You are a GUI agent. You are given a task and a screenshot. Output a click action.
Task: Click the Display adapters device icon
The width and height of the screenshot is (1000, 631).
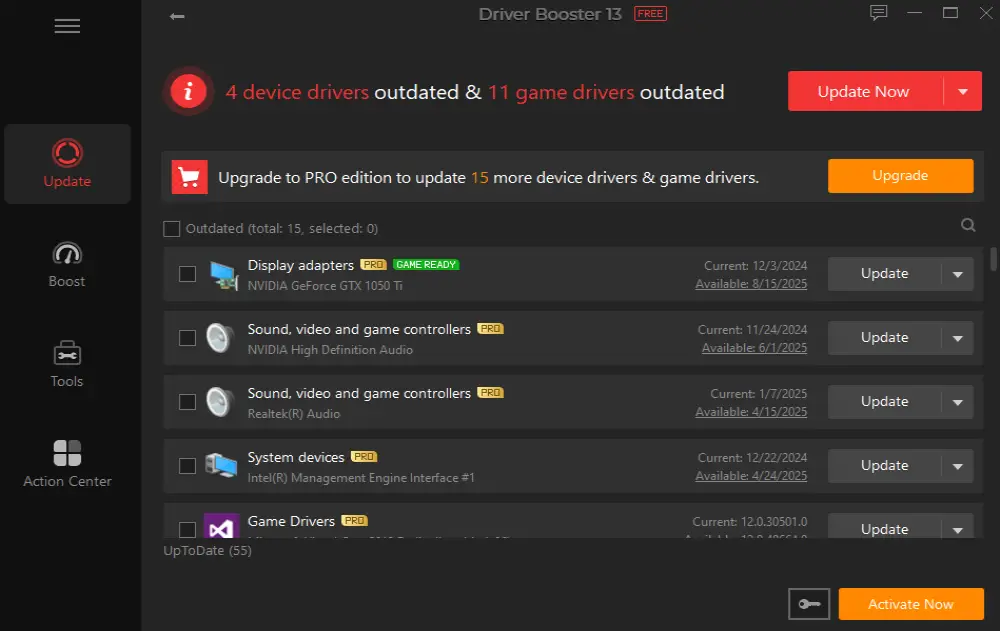[x=224, y=275]
